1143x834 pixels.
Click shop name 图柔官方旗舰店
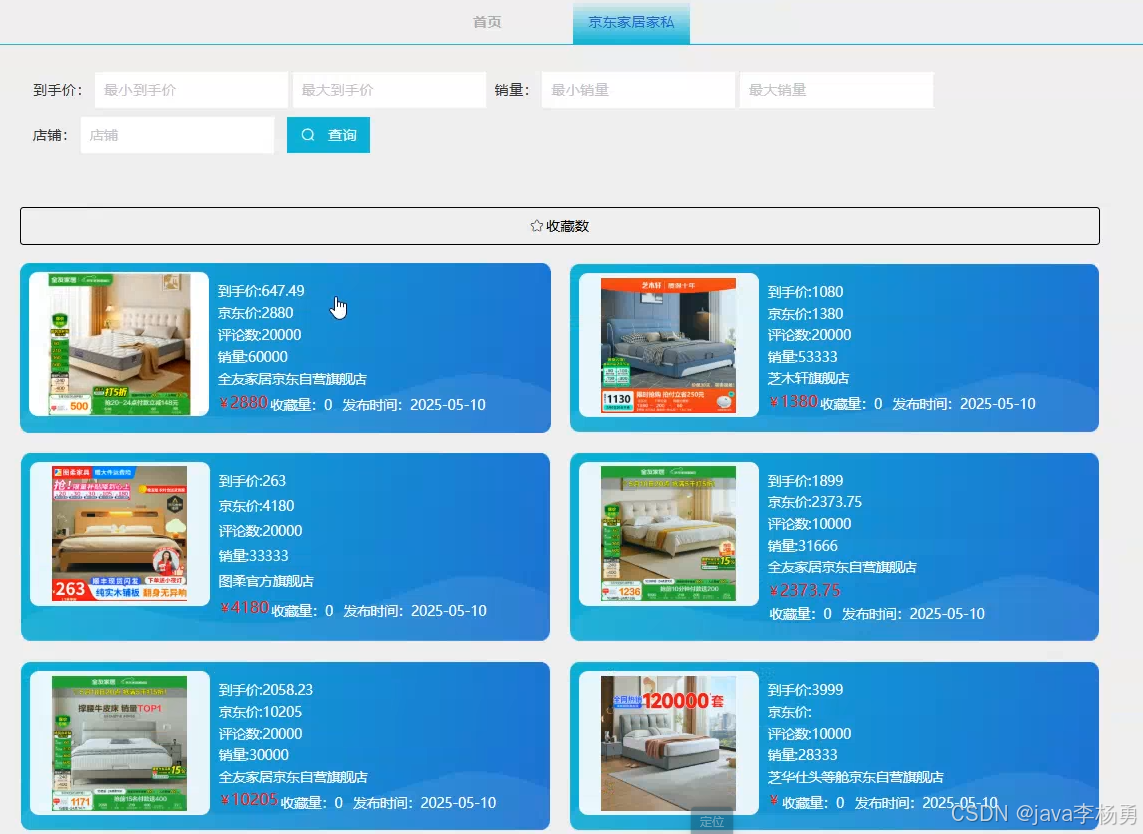266,581
